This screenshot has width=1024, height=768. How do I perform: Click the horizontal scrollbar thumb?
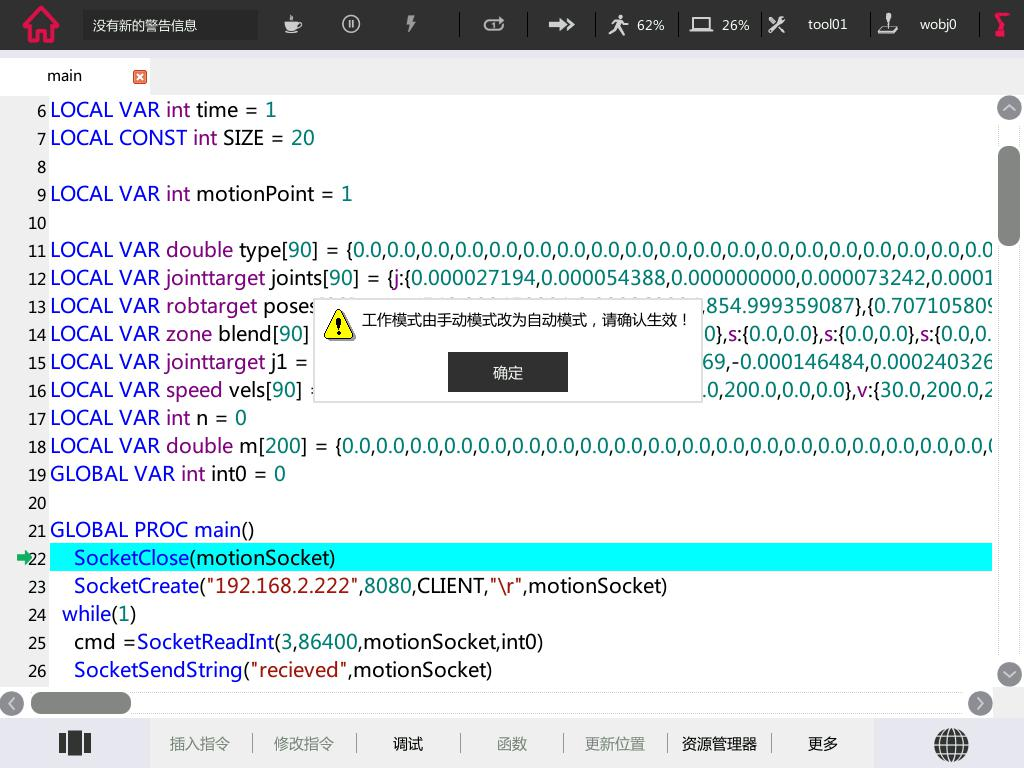80,703
